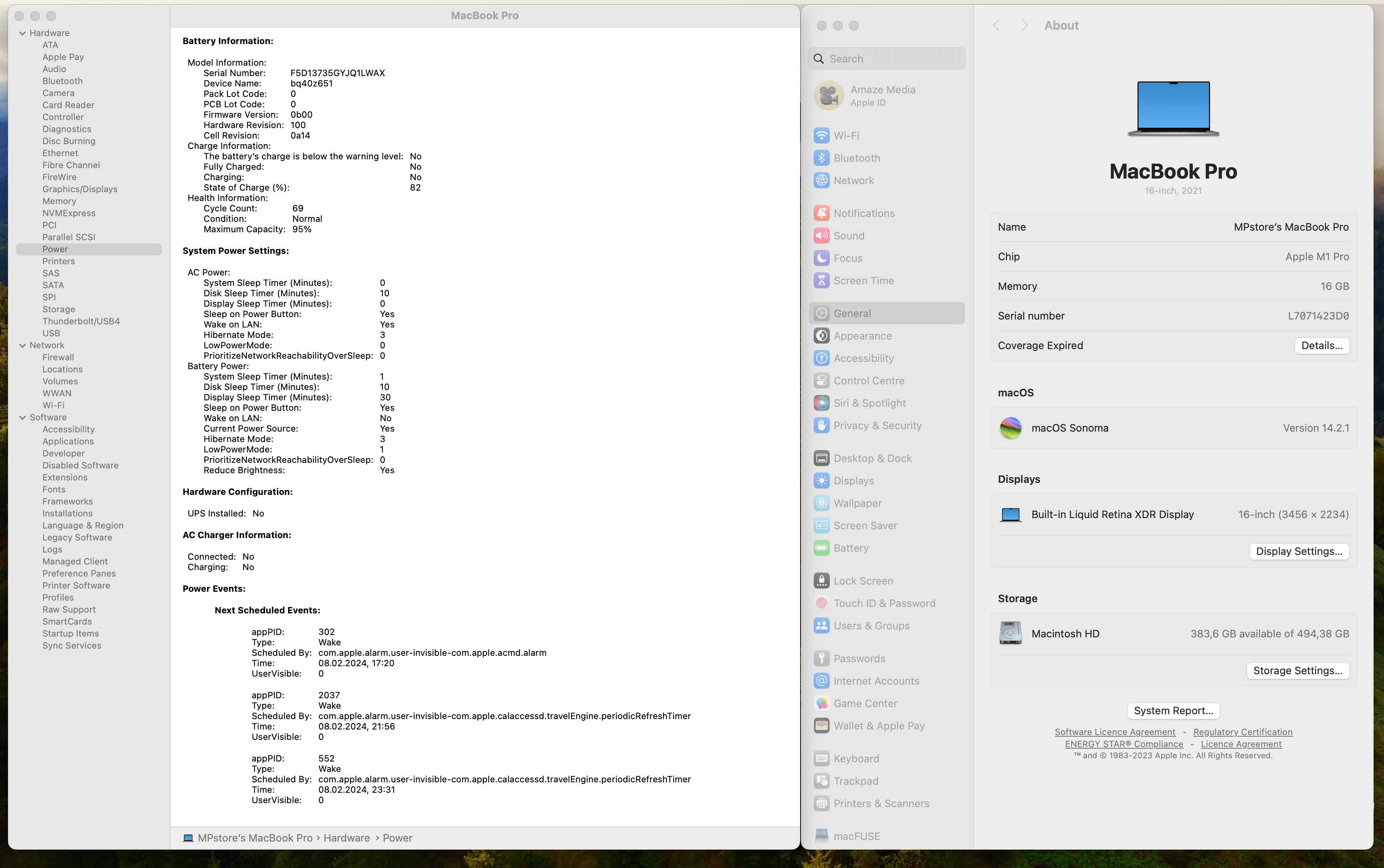Open Regulatory Certification link

coord(1243,732)
